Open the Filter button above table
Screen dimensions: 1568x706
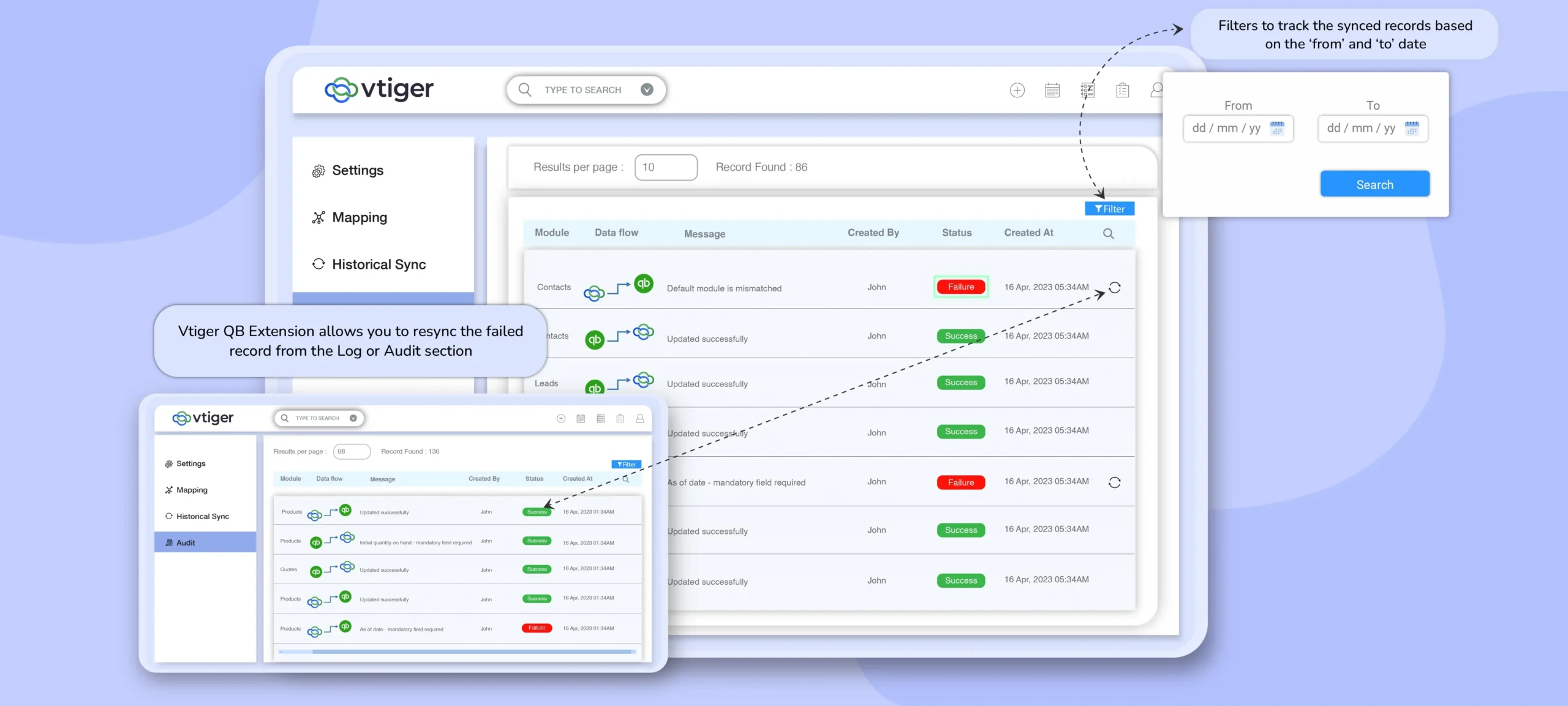[1109, 209]
